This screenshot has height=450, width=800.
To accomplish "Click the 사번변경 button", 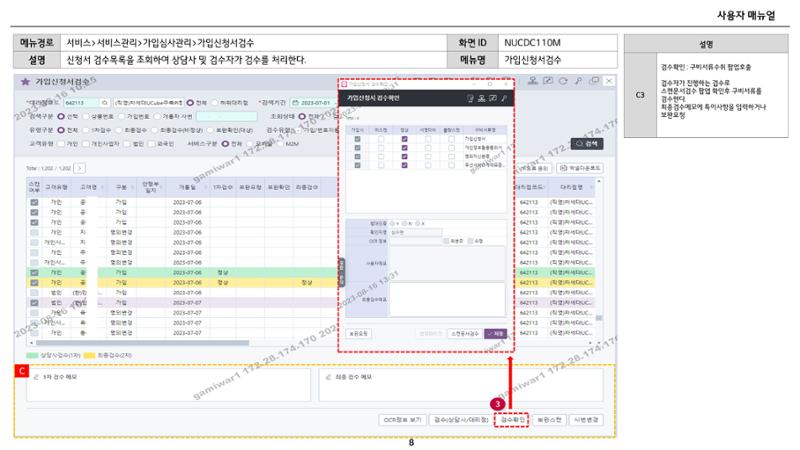I will point(586,419).
